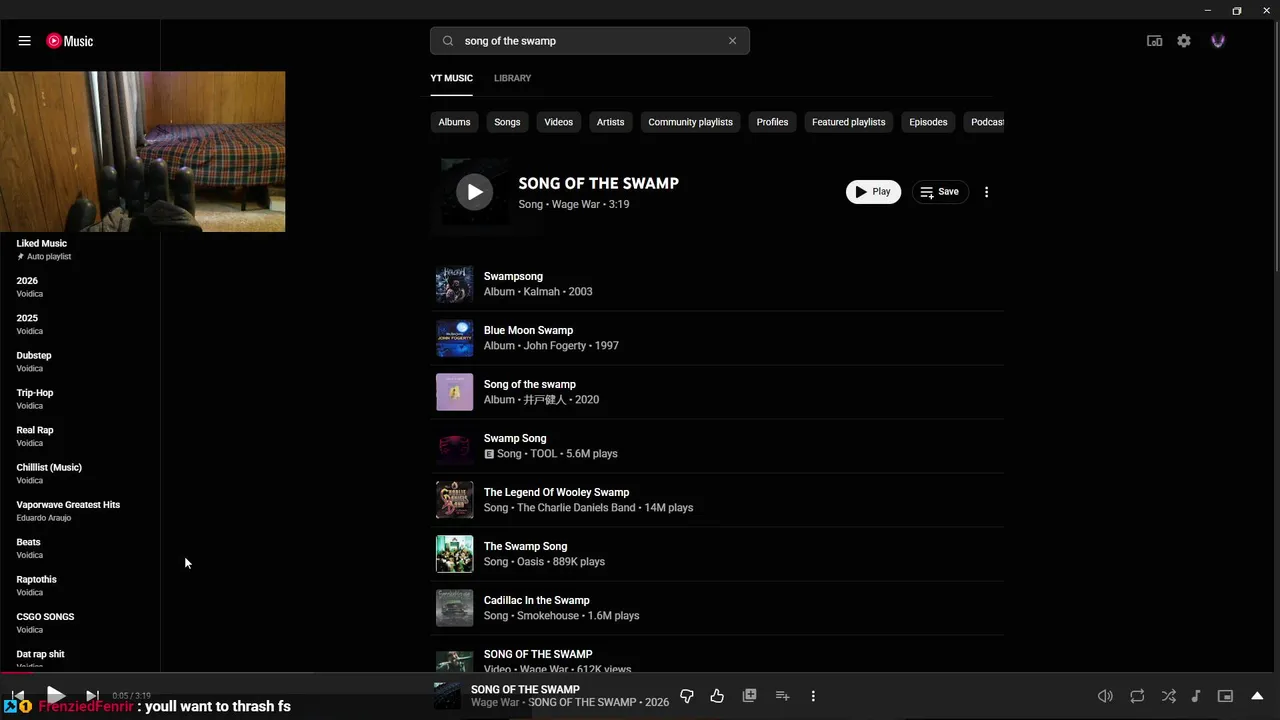Click the now-playing album art in player bar
This screenshot has height=720, width=1280.
point(447,696)
